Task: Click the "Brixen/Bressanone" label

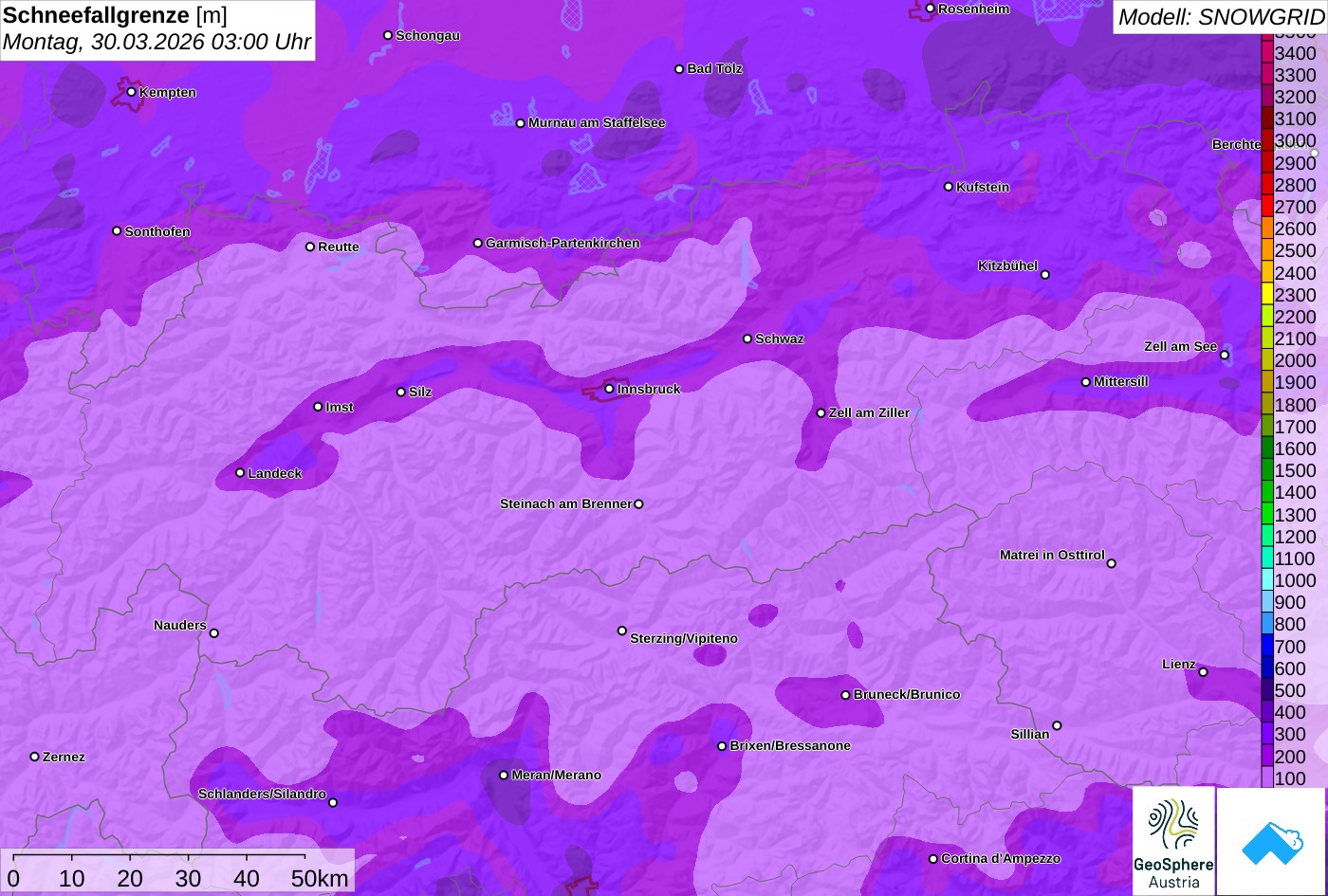Action: coord(790,745)
